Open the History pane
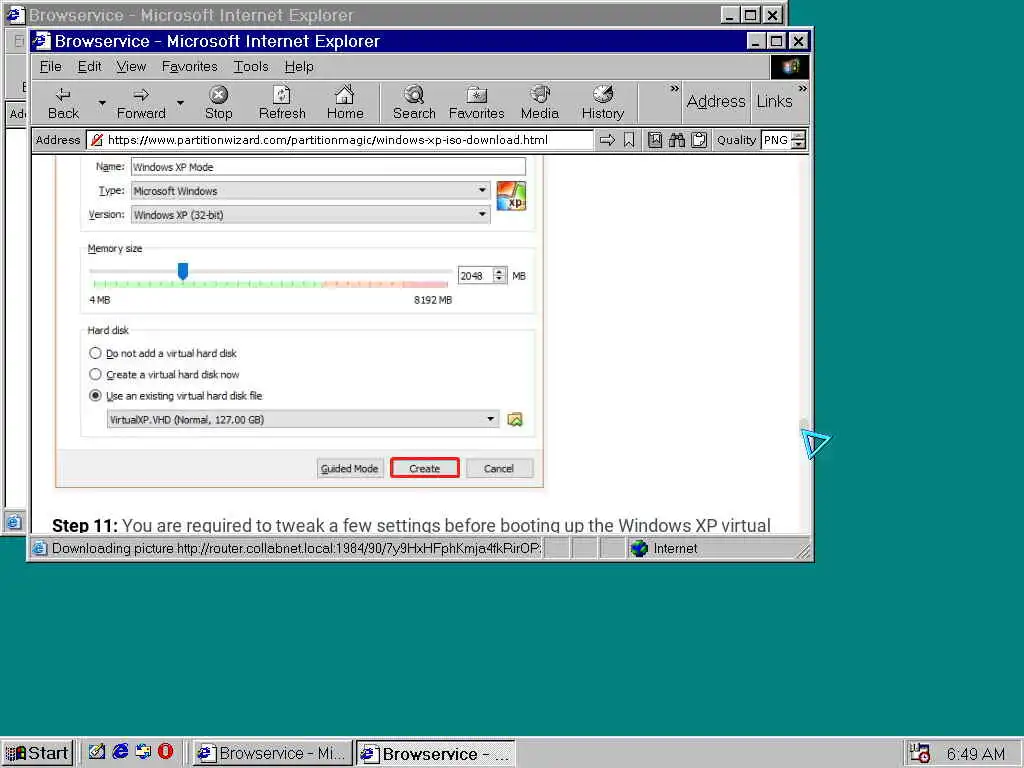Image resolution: width=1024 pixels, height=768 pixels. (602, 103)
